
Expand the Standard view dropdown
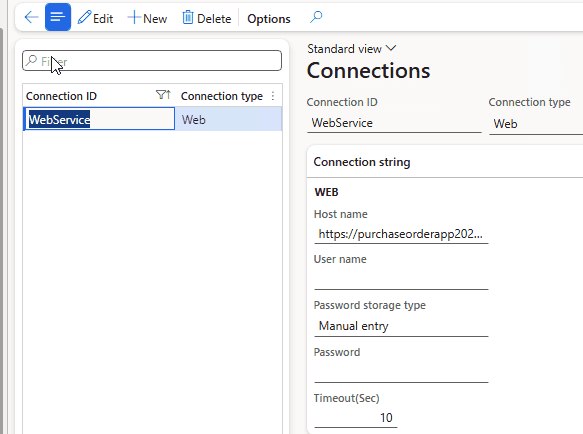tap(352, 49)
